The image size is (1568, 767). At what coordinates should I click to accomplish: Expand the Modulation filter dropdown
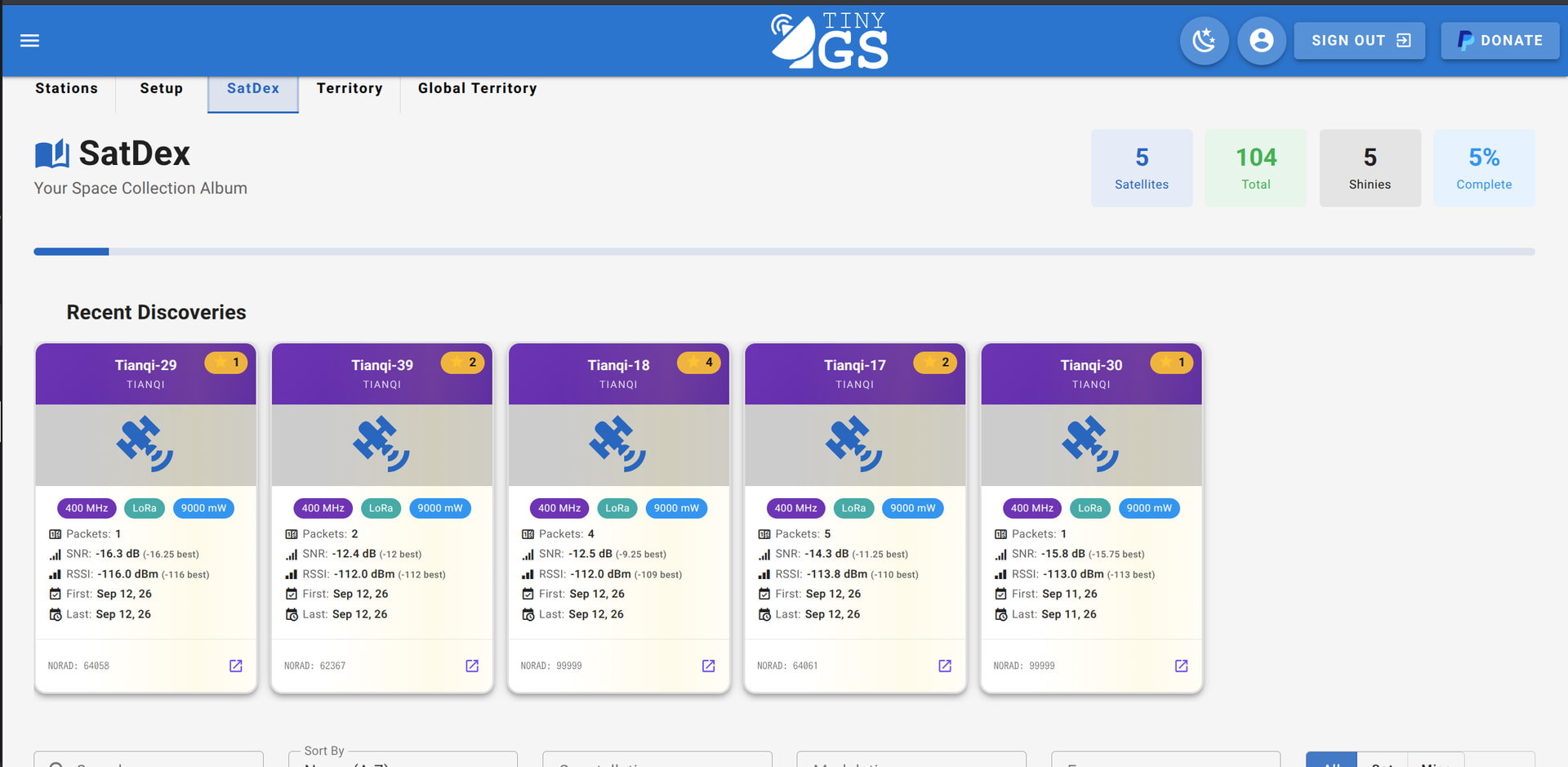click(911, 760)
